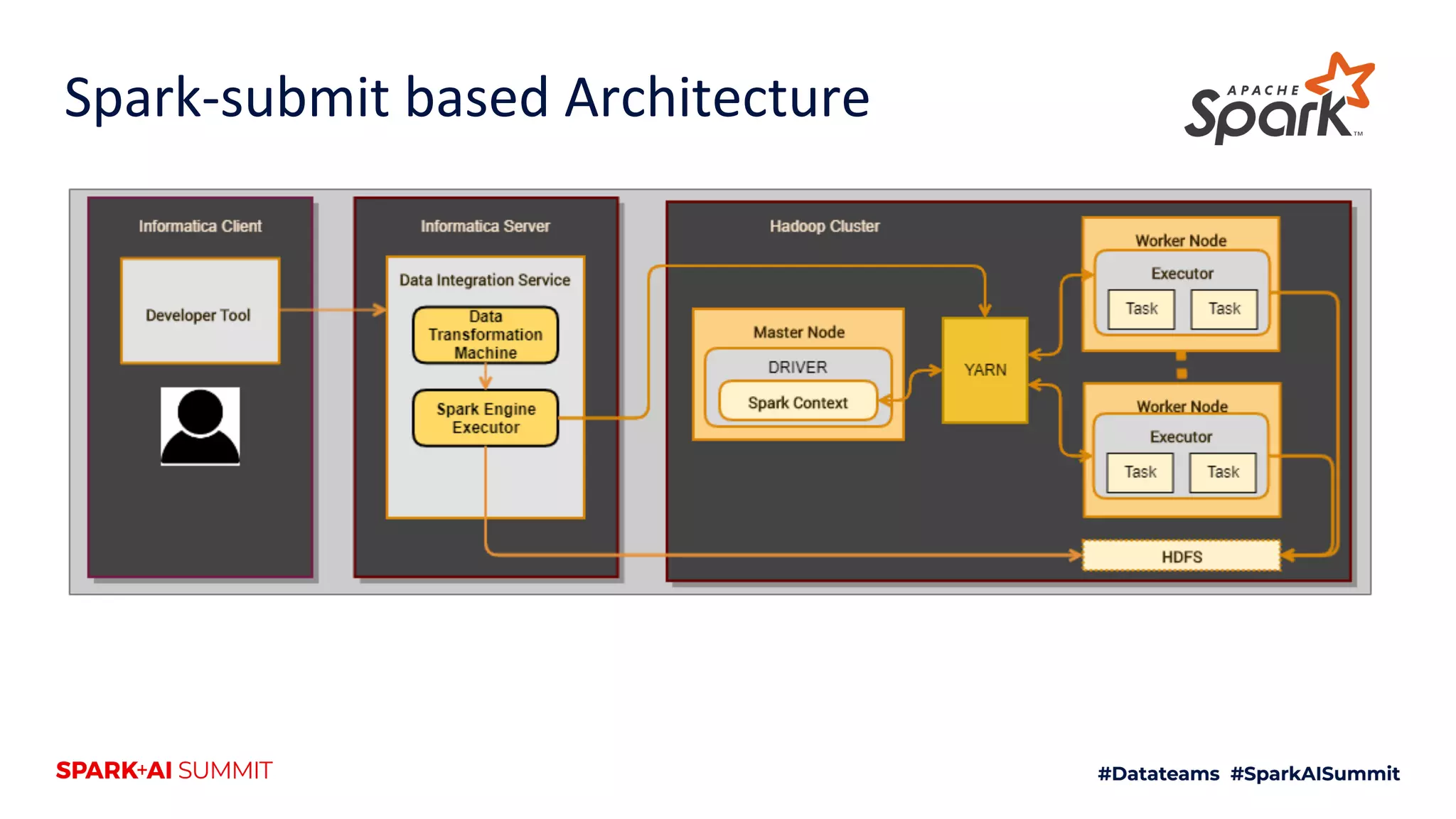Click the #SparkAISummit hashtag

tap(1315, 773)
